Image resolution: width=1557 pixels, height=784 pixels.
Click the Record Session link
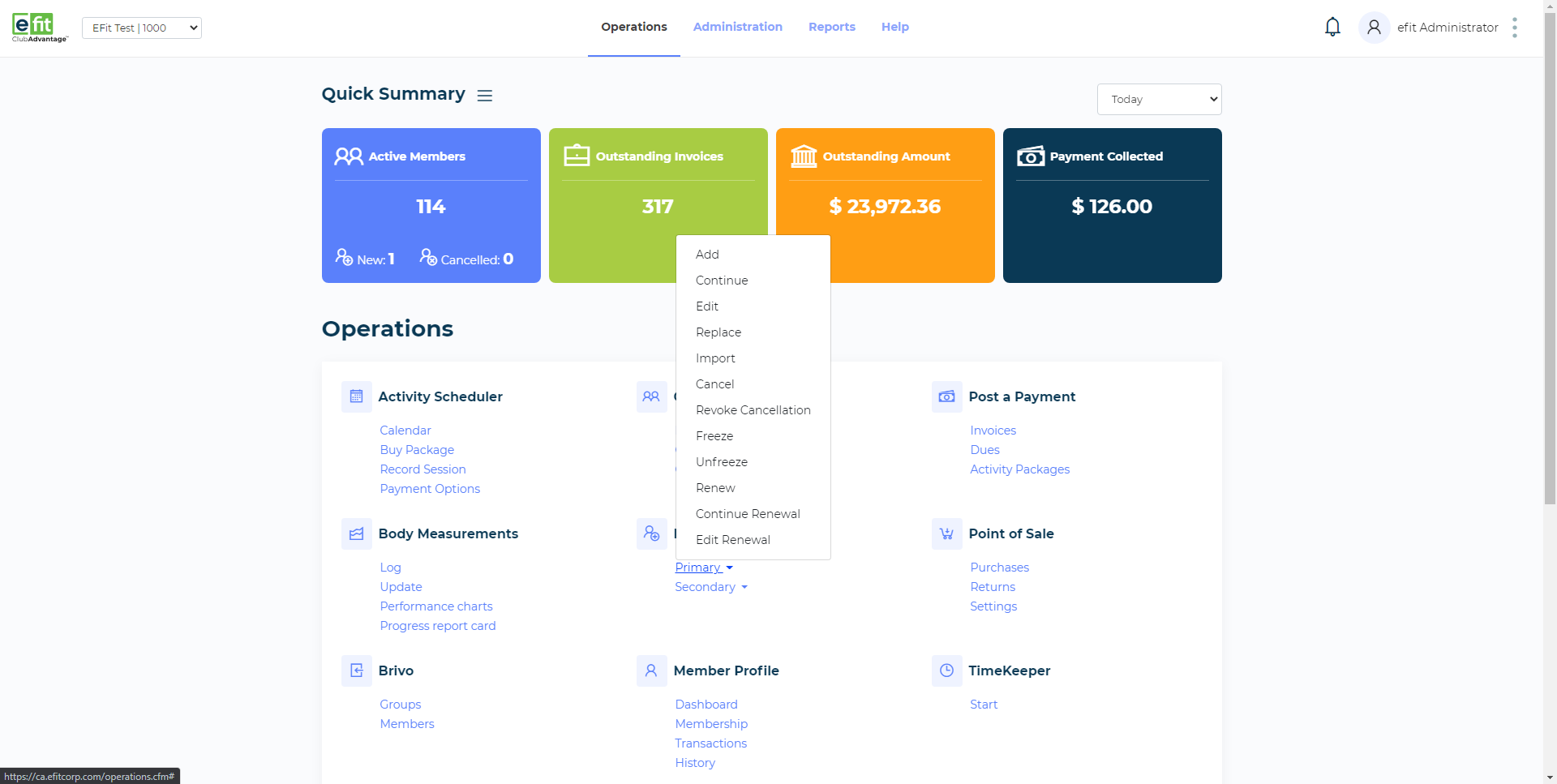[422, 469]
